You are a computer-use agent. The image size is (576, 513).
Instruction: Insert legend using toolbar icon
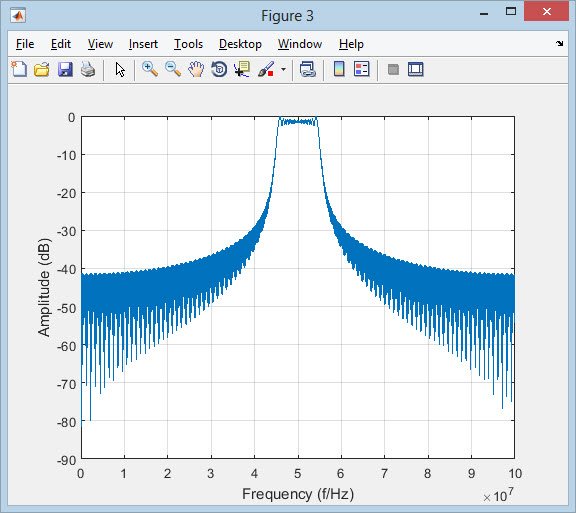361,69
